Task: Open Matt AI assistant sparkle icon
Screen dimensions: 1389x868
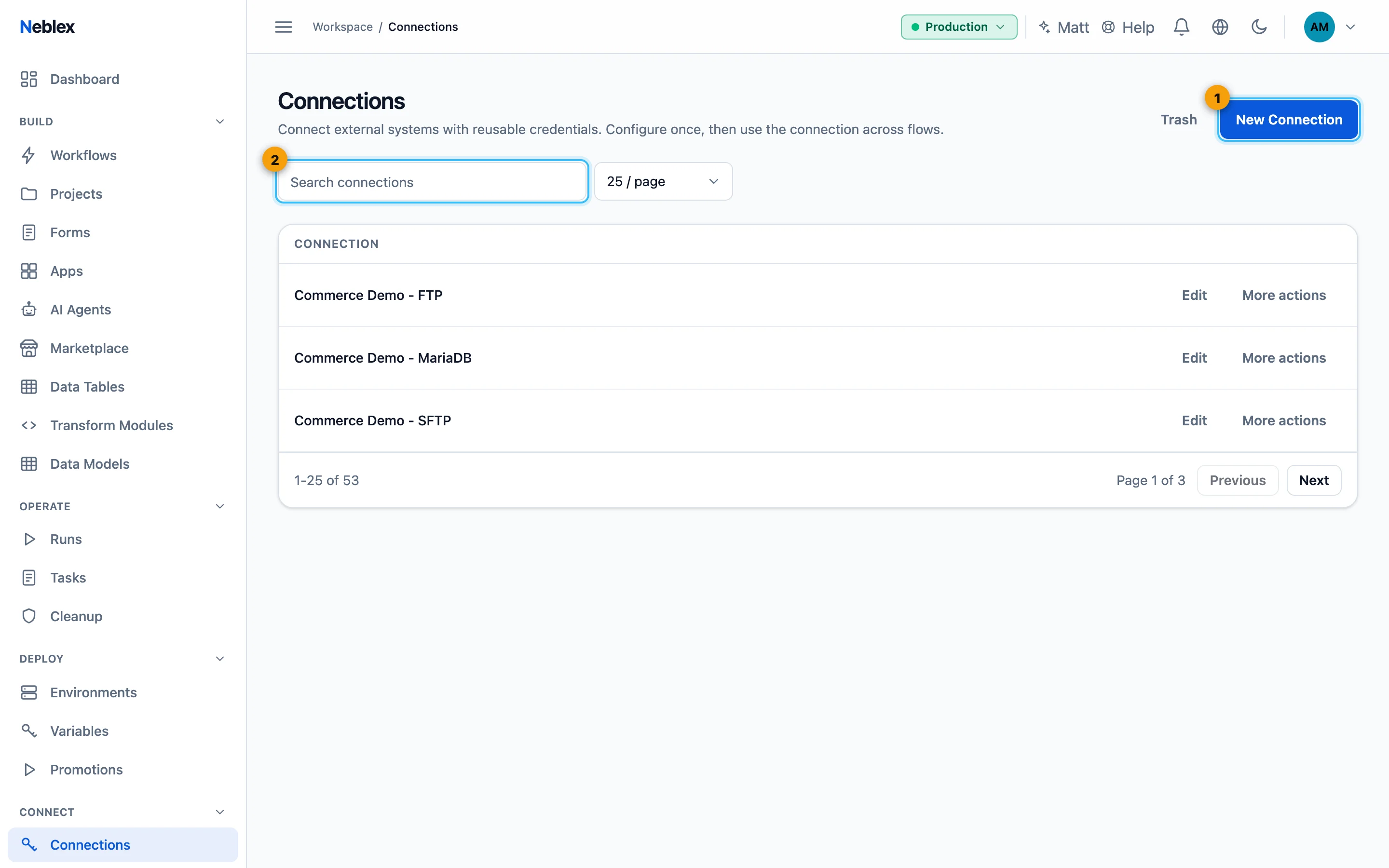Action: pyautogui.click(x=1044, y=27)
